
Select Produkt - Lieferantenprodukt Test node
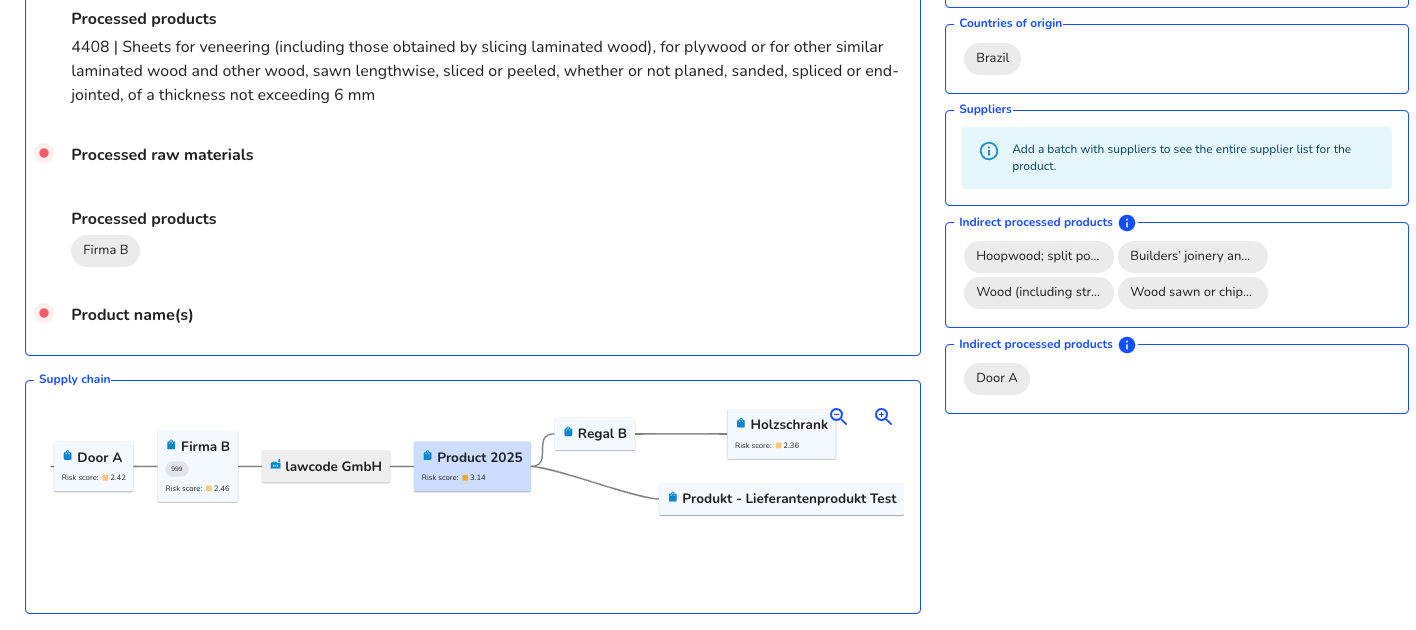pyautogui.click(x=781, y=498)
